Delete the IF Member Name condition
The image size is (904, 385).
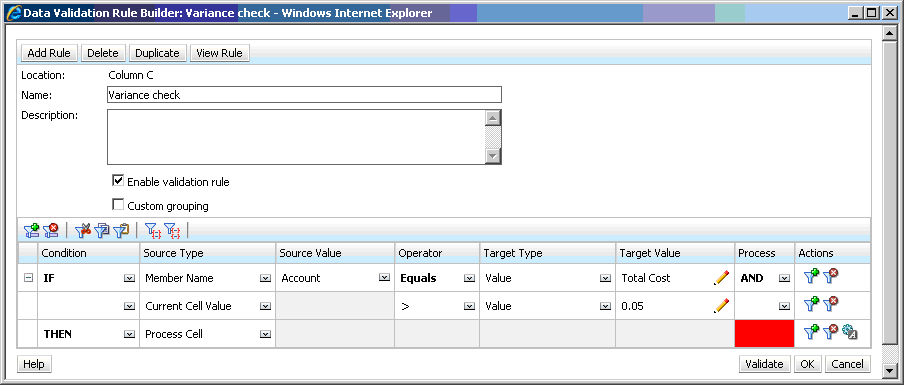(x=830, y=277)
